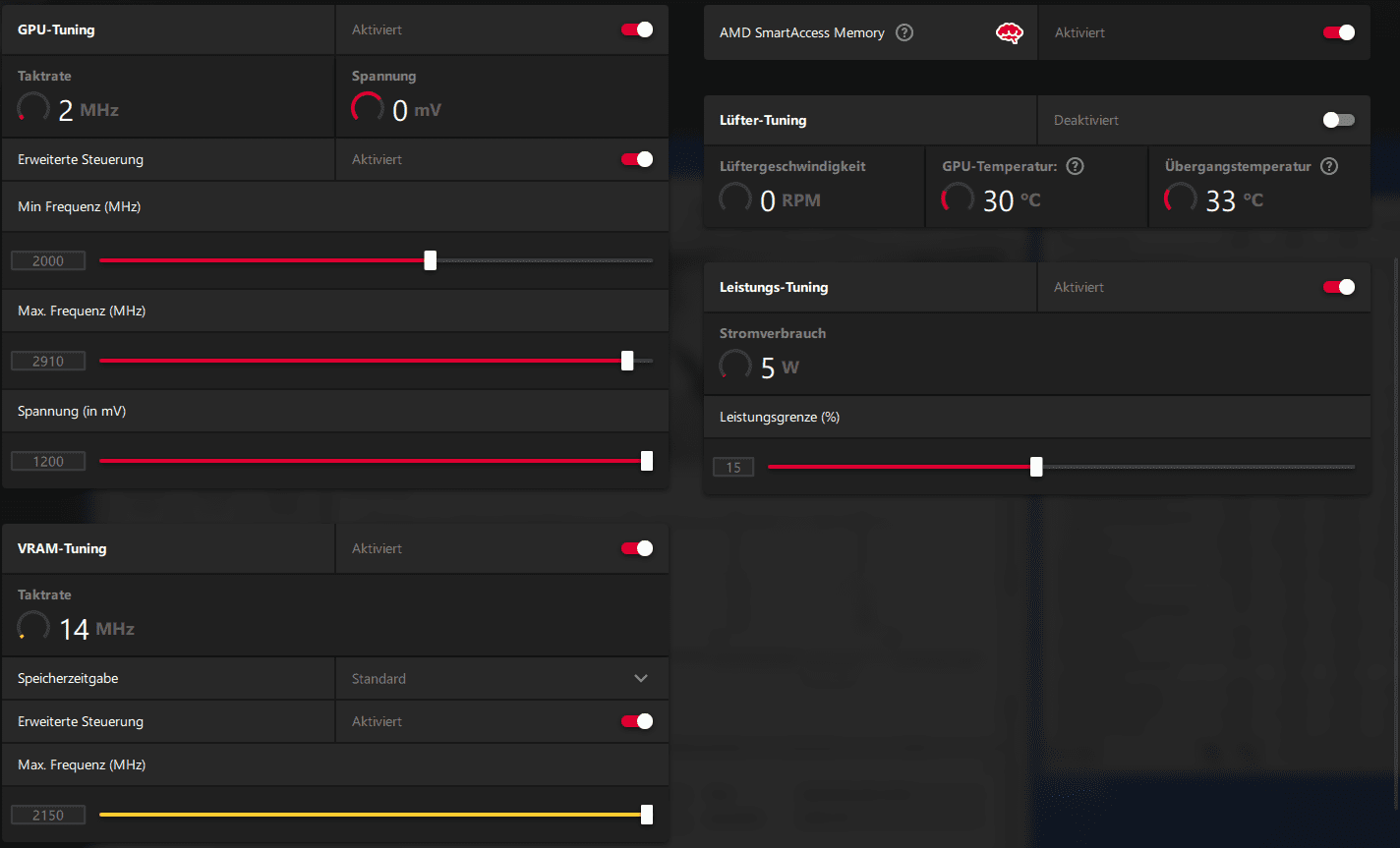Image resolution: width=1400 pixels, height=848 pixels.
Task: Disable the Leistungs-Tuning switch
Action: point(1339,287)
